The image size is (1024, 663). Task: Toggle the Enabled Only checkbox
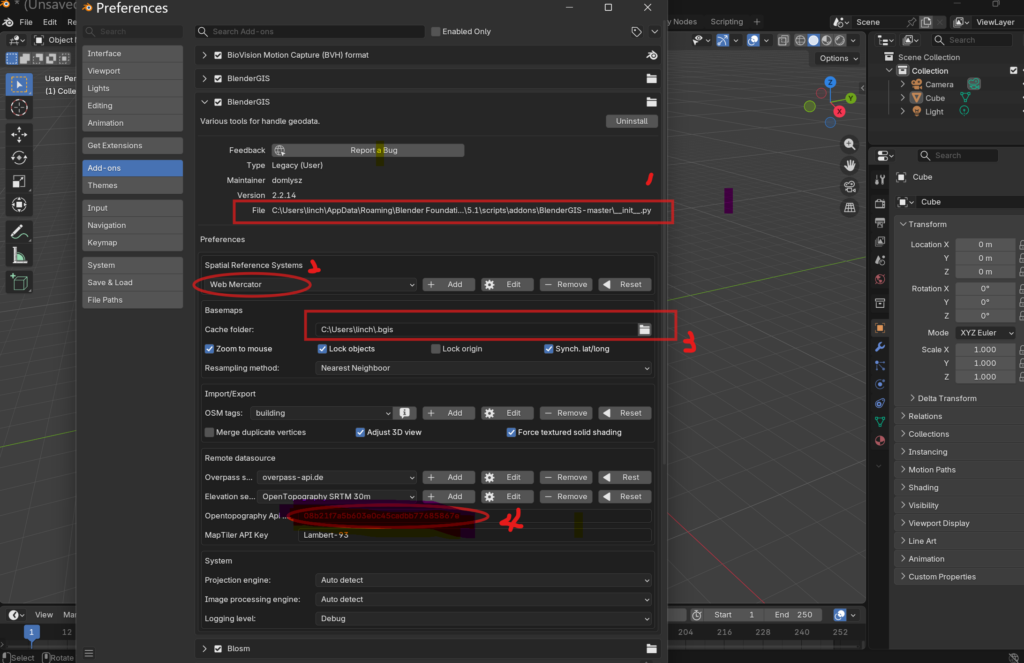436,31
